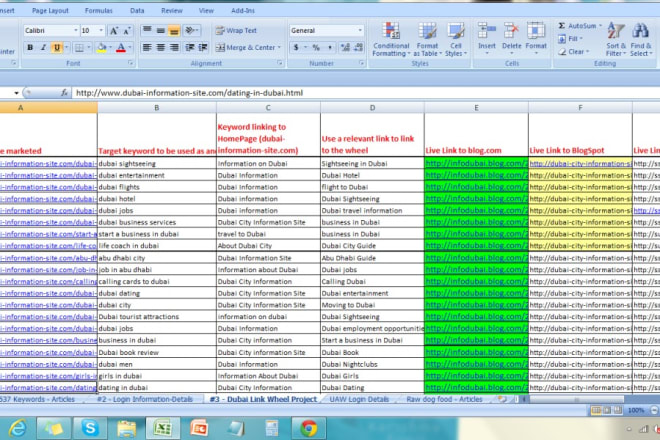Open Google Chrome from the taskbar

tap(308, 429)
